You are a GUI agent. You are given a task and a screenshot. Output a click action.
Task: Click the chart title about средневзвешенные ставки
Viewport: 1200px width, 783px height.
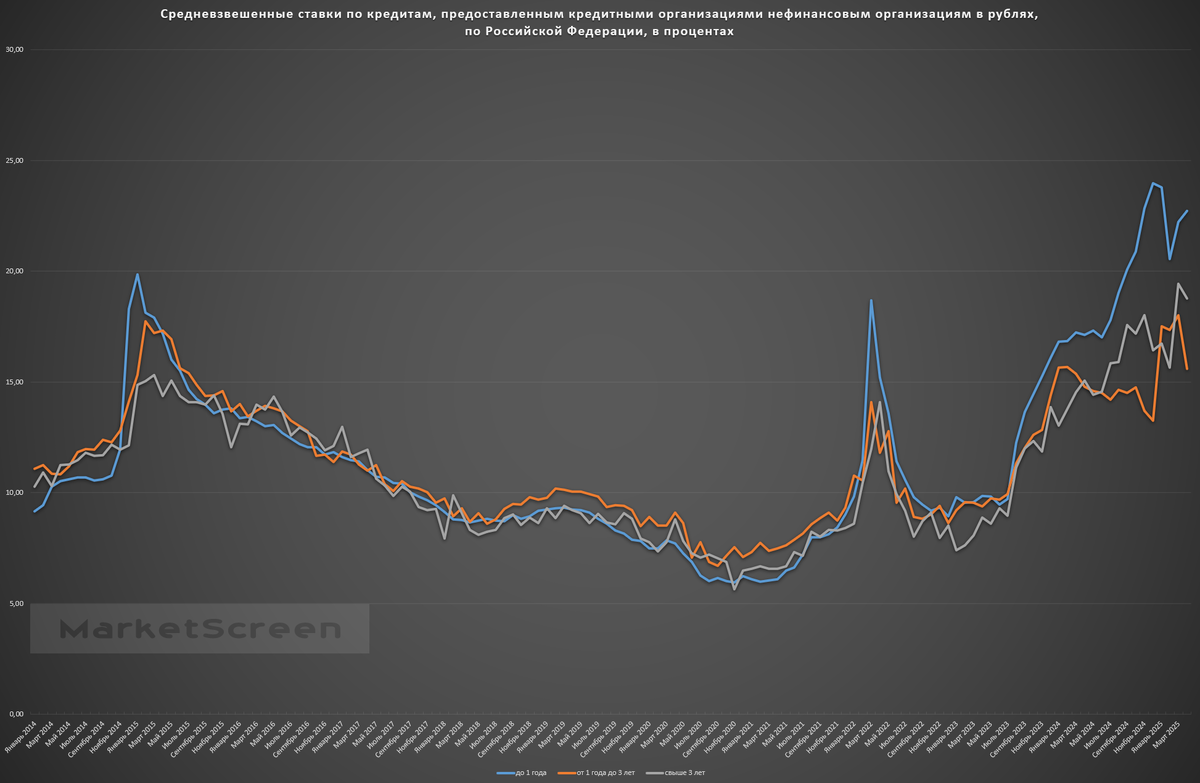tap(599, 23)
